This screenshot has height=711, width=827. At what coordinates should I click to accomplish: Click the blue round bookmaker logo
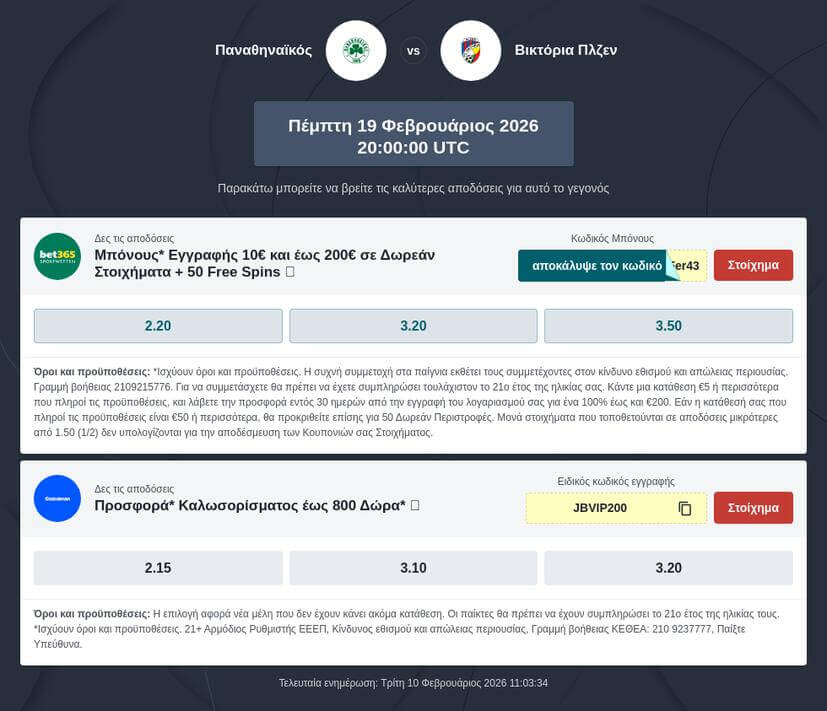(x=57, y=498)
